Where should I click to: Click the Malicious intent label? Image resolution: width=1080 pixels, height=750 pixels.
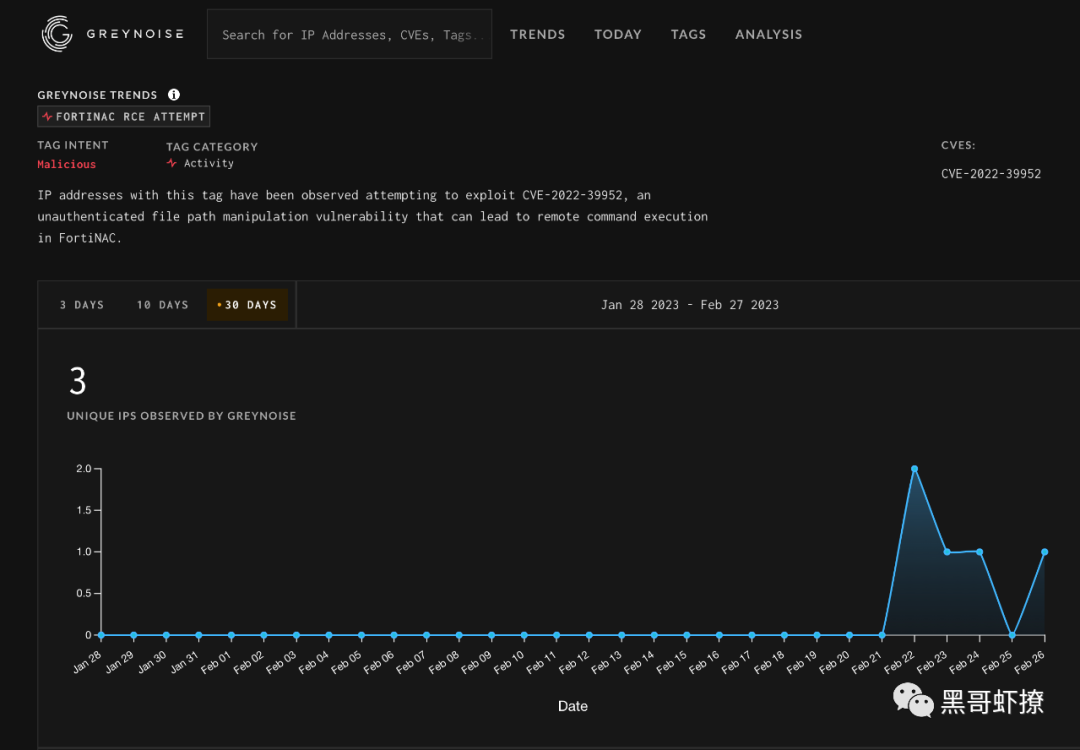67,164
